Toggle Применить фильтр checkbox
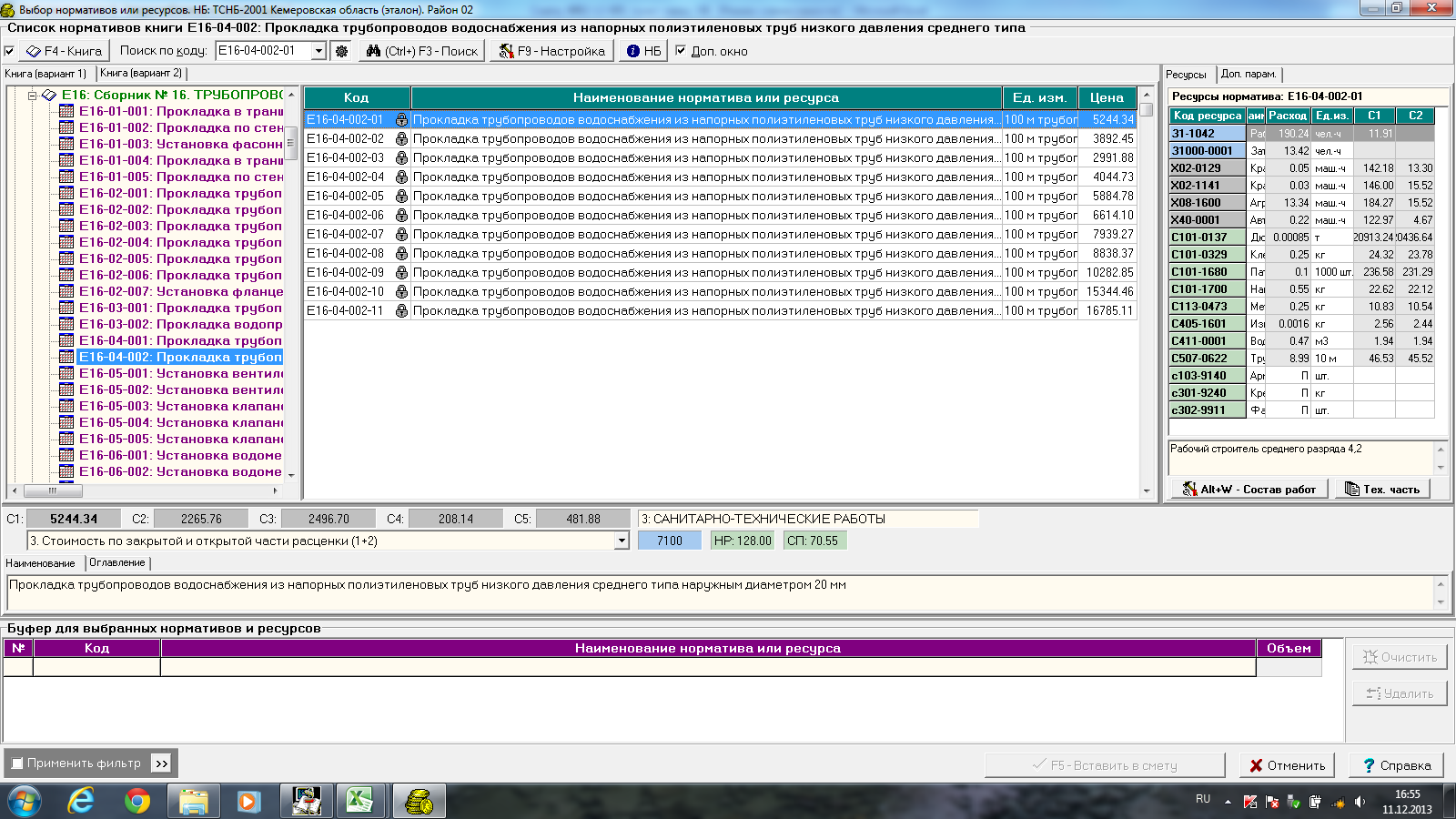Screen dimensions: 1456x819 [x=16, y=763]
